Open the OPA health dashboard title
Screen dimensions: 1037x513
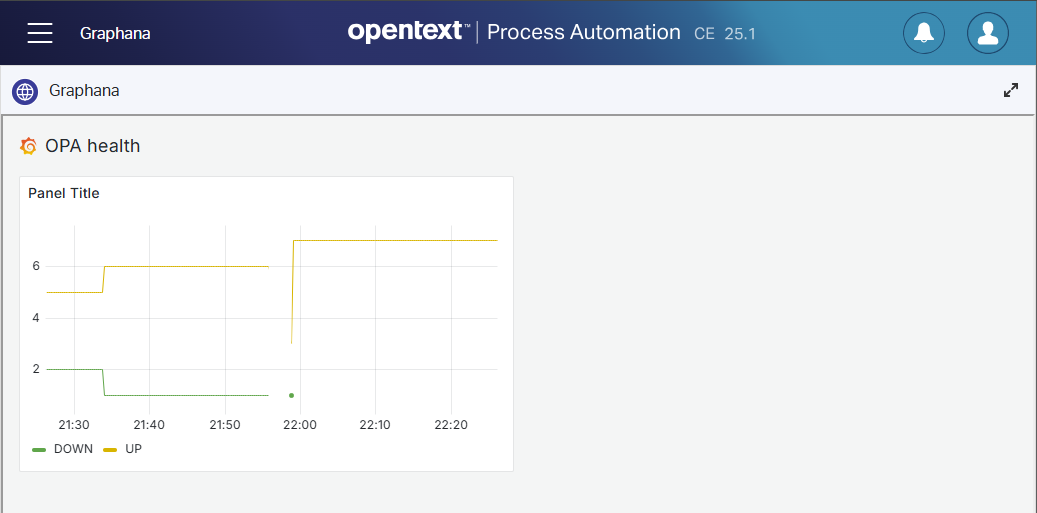(x=93, y=145)
